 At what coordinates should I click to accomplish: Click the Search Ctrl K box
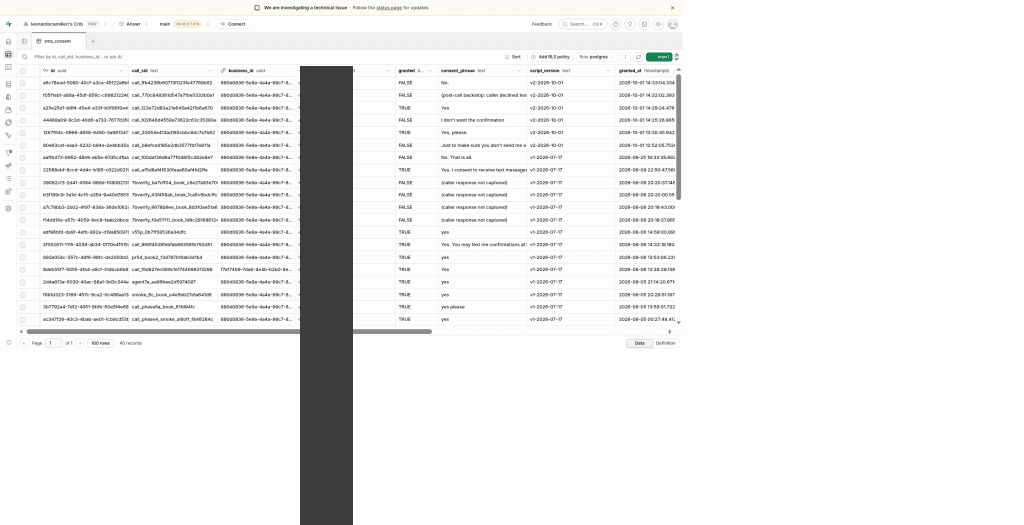583,24
